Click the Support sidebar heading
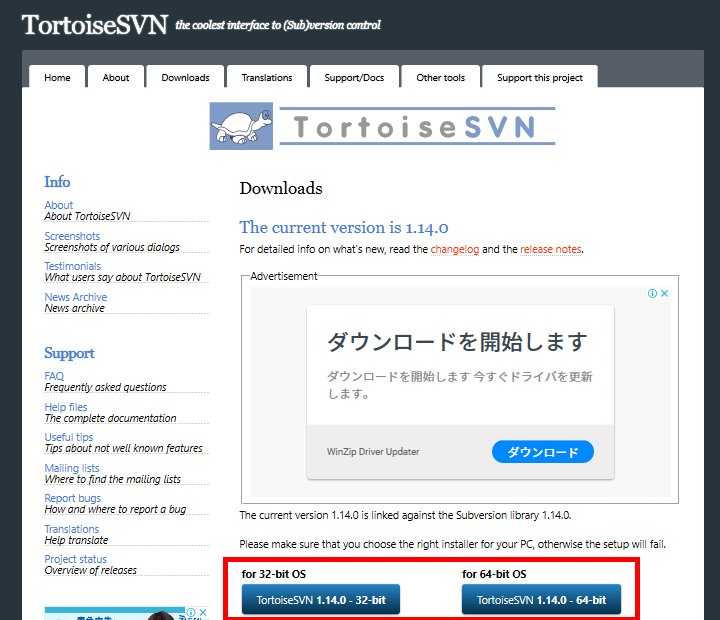 tap(69, 353)
